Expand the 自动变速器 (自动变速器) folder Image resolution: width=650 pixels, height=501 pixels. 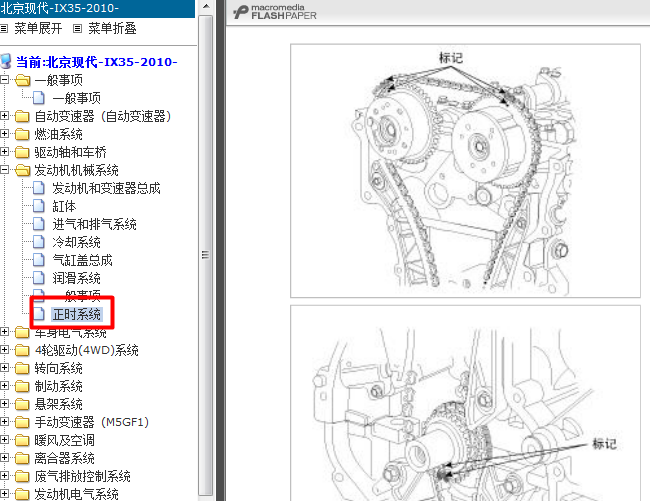coord(4,116)
